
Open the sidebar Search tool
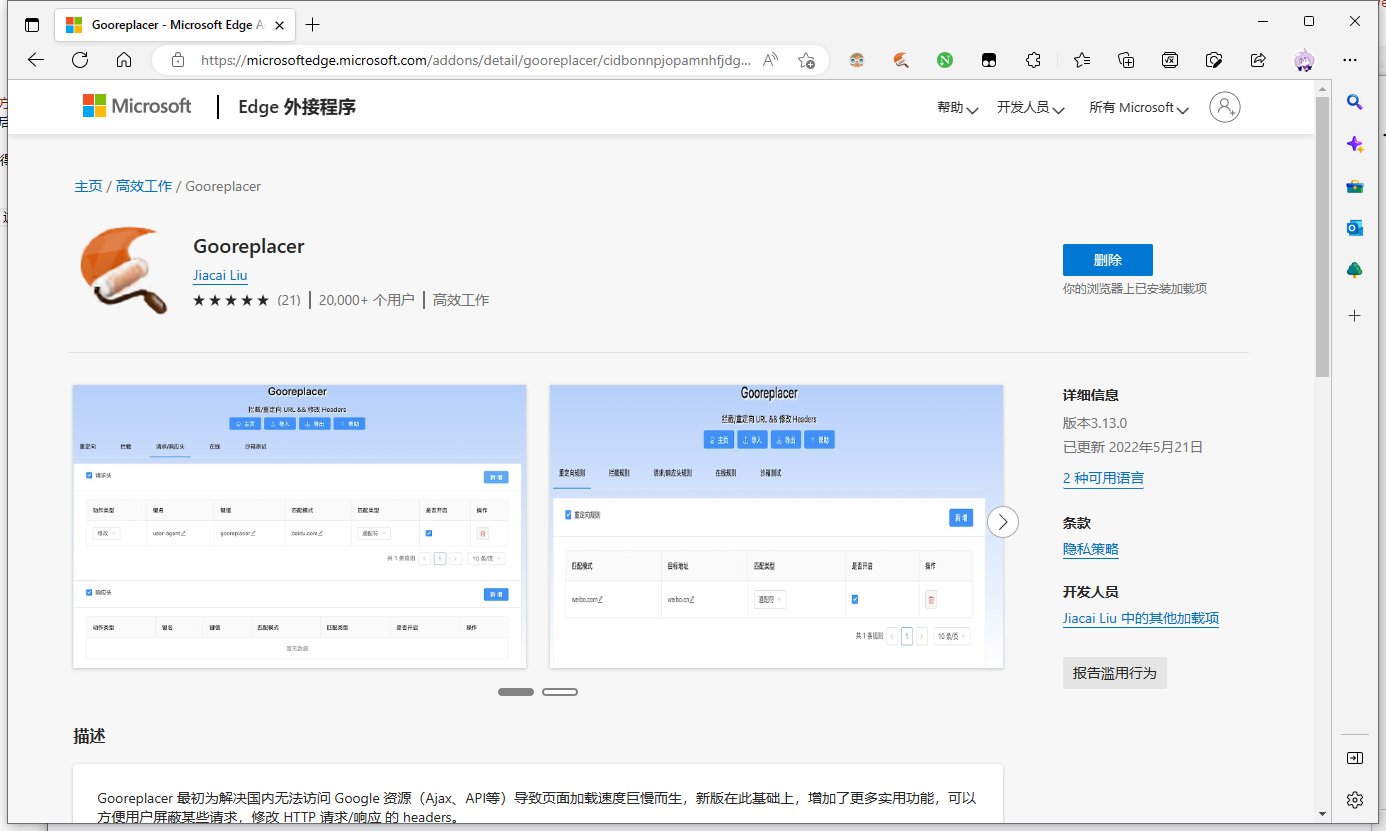tap(1354, 102)
